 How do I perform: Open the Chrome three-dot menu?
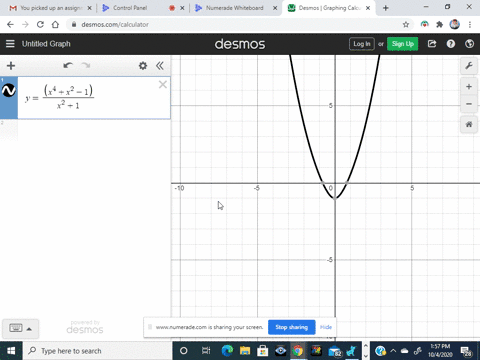click(x=470, y=24)
